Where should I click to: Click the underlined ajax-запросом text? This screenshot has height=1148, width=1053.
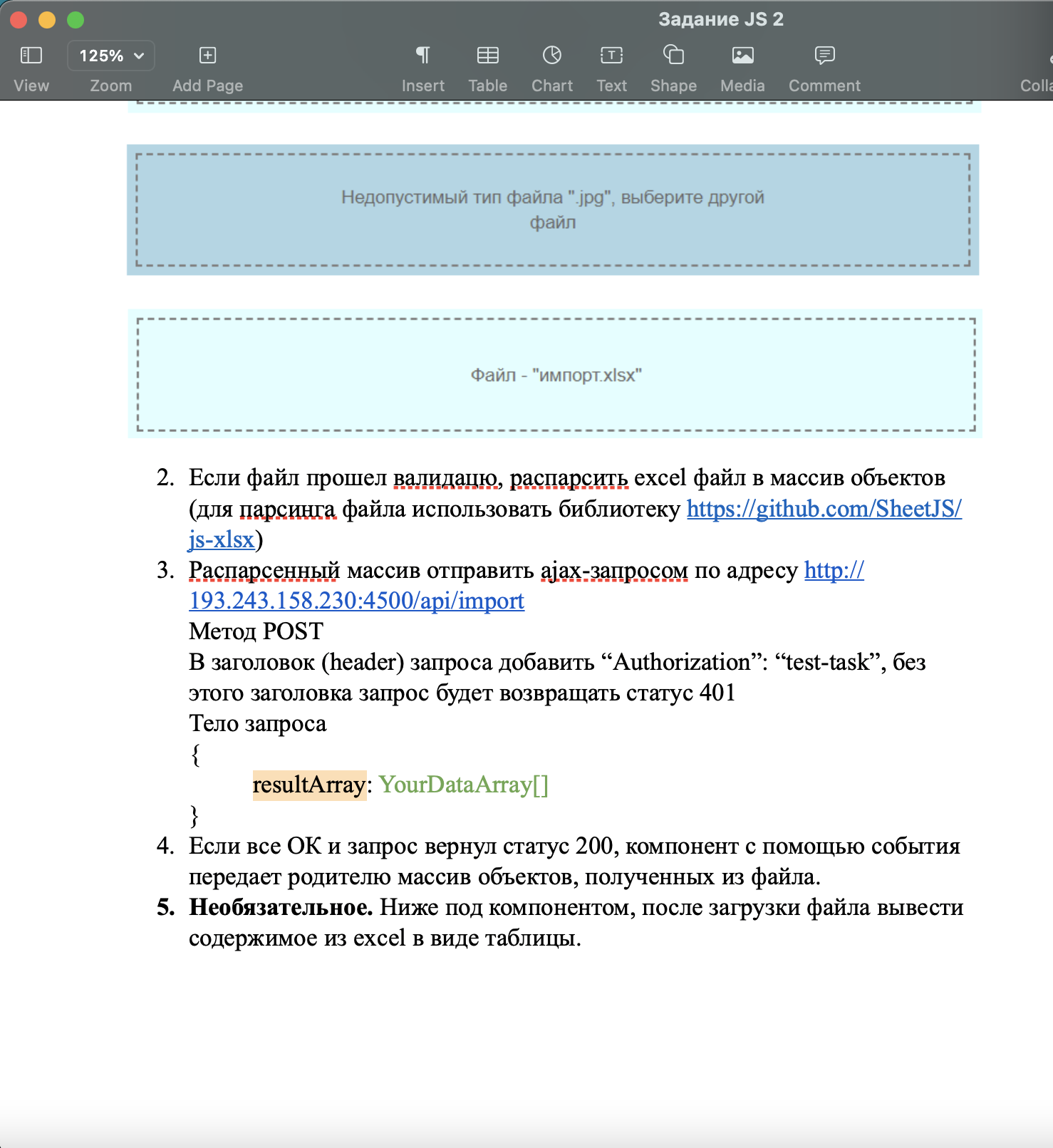[x=614, y=570]
